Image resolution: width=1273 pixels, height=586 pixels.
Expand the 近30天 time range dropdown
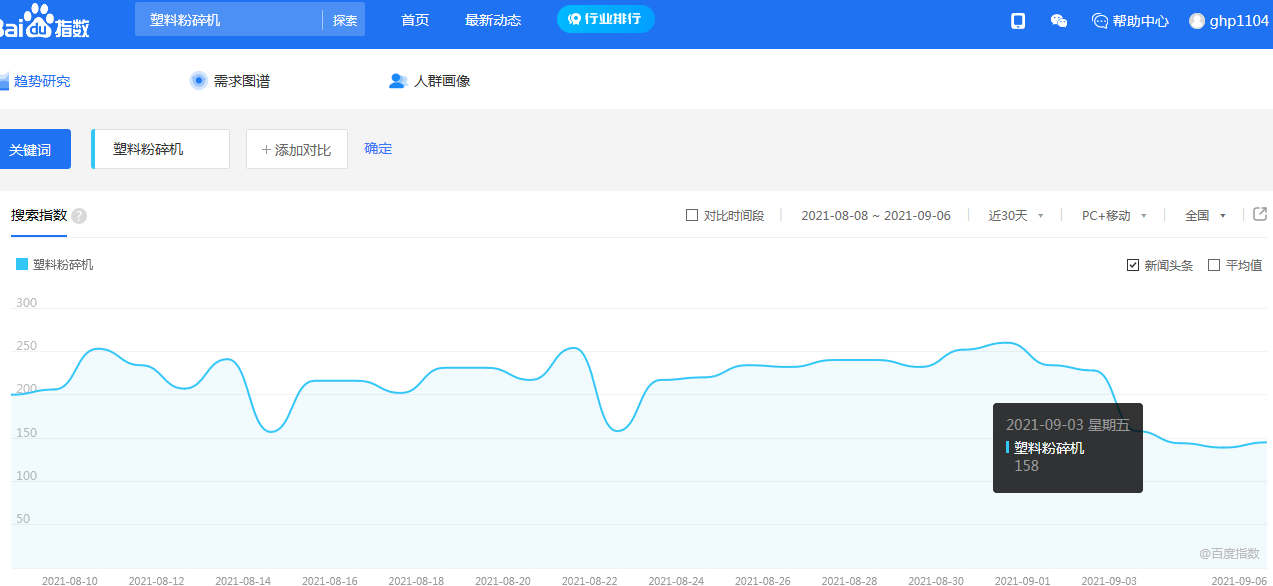1016,215
